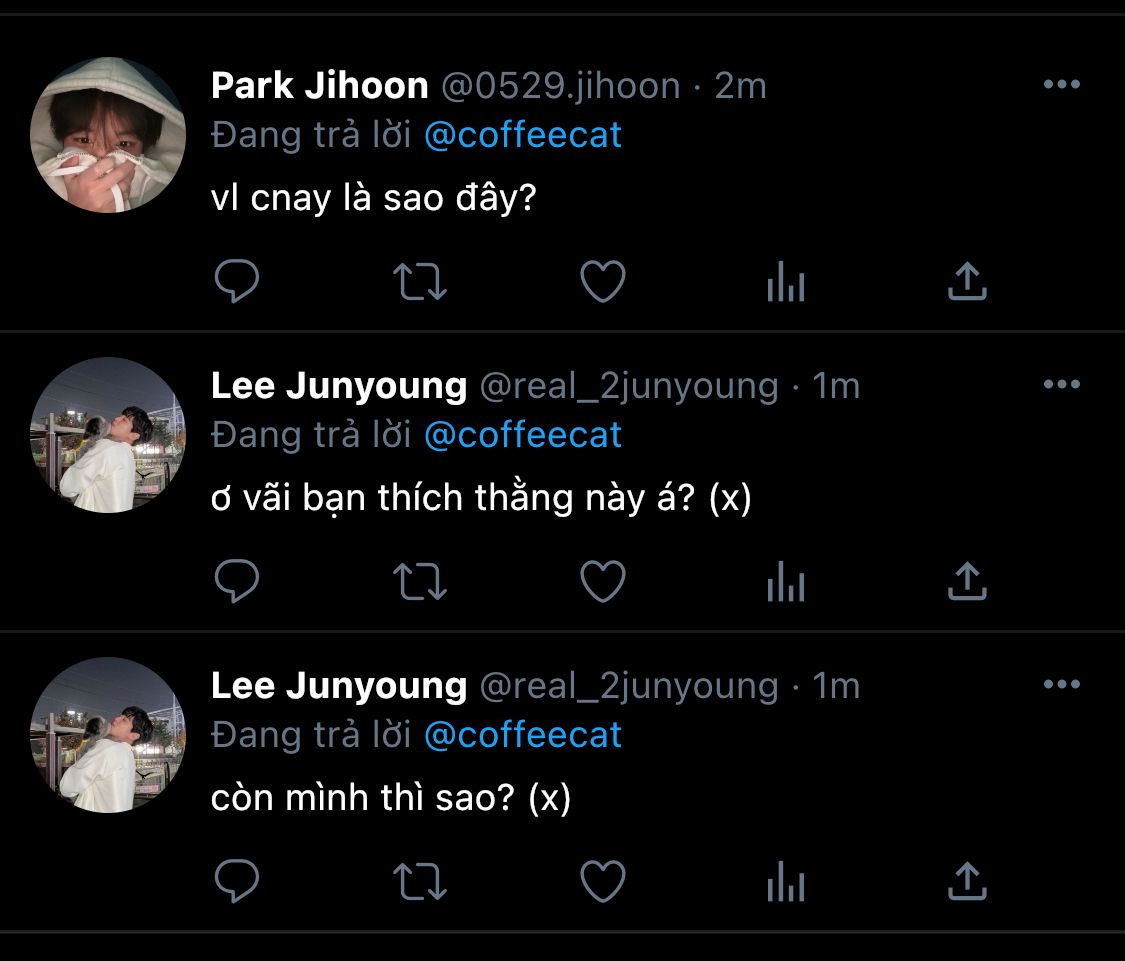The width and height of the screenshot is (1125, 961).
Task: Open Park Jihoon's profile name
Action: tap(320, 86)
